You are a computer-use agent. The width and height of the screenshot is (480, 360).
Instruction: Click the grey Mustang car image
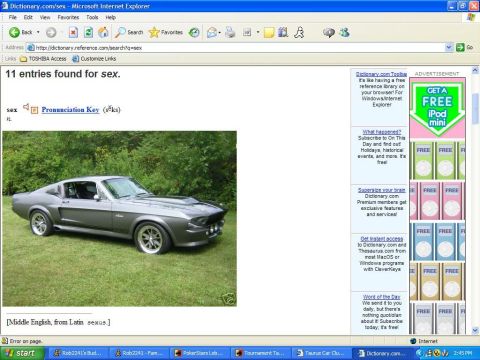click(x=120, y=219)
